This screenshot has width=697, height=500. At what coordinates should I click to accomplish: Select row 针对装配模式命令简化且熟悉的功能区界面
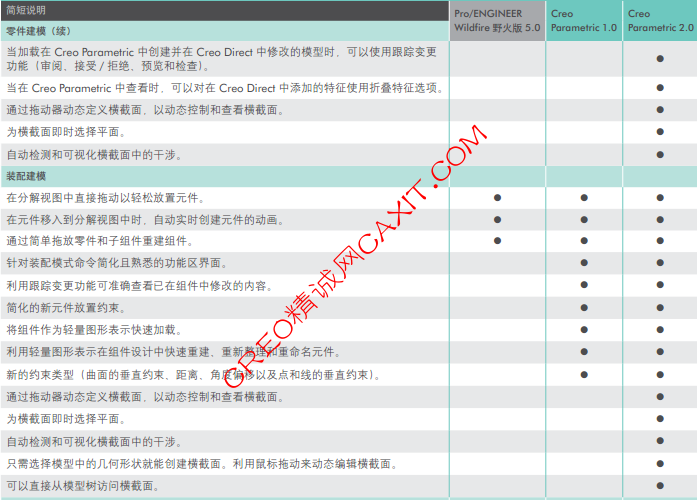click(349, 263)
